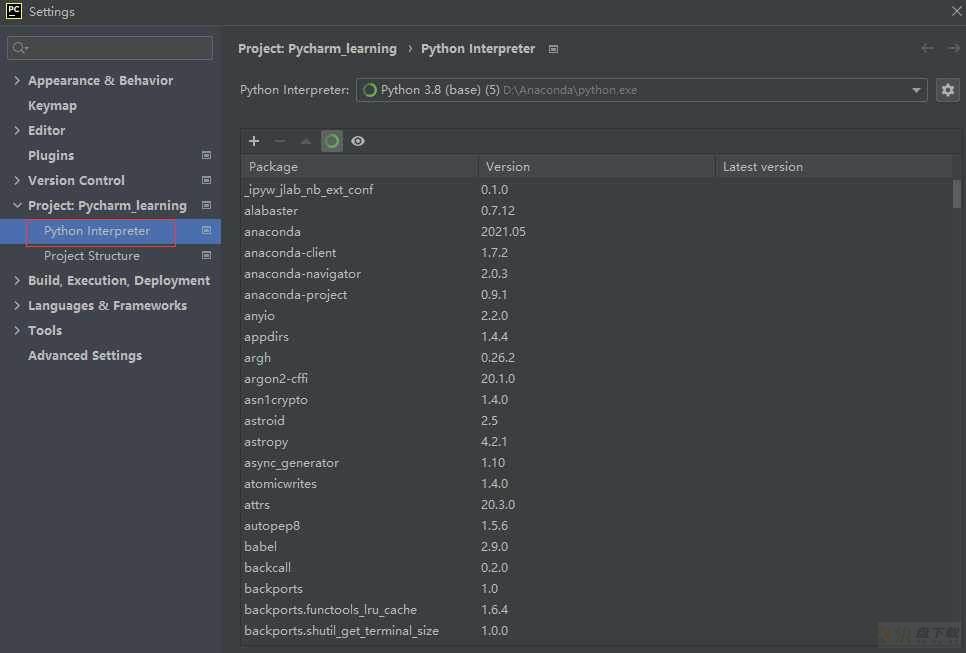This screenshot has width=966, height=653.
Task: Click project-level icon beside Project: Pycharm_learning
Action: click(206, 205)
